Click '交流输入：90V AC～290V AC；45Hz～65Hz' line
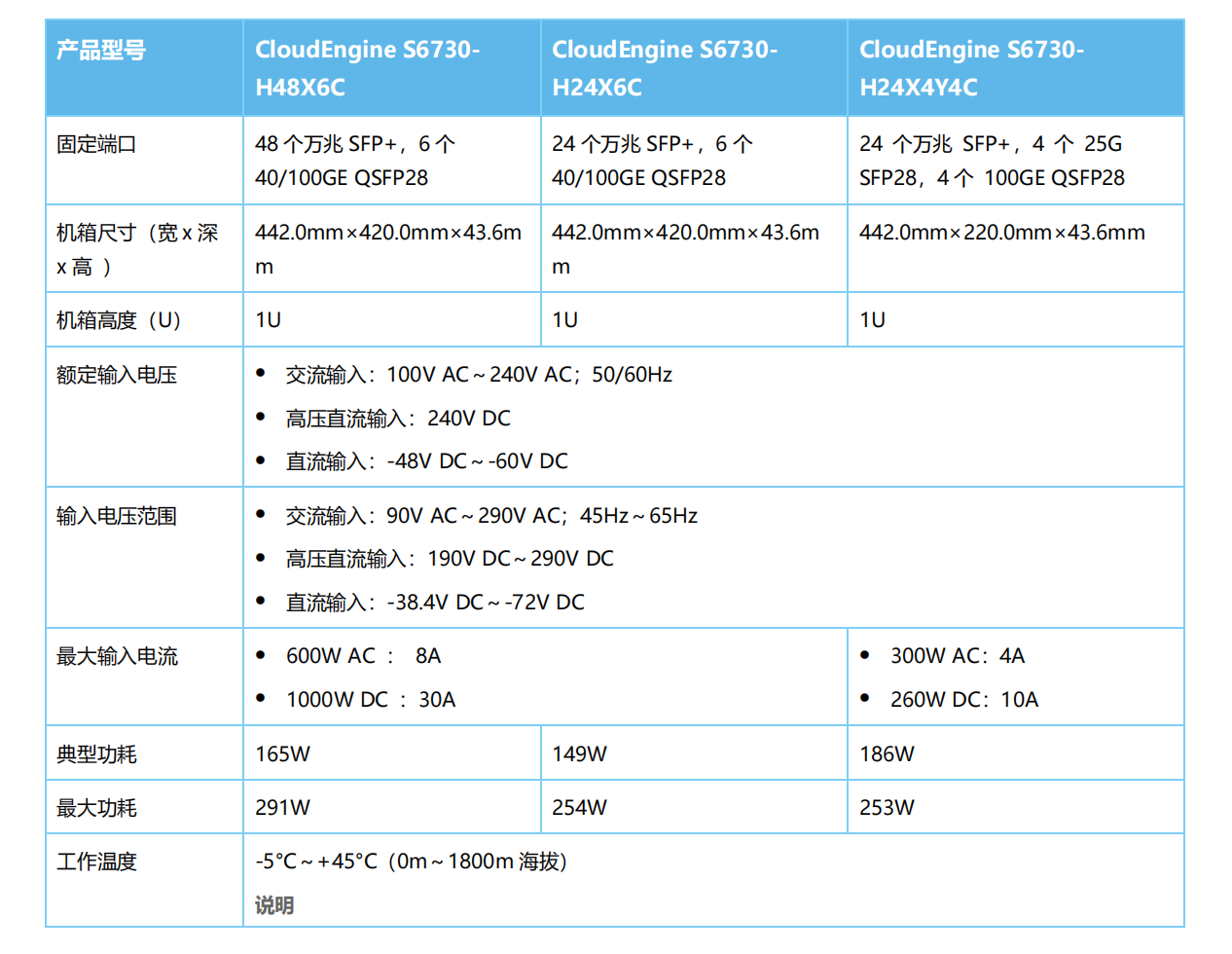The width and height of the screenshot is (1232, 954). [491, 516]
